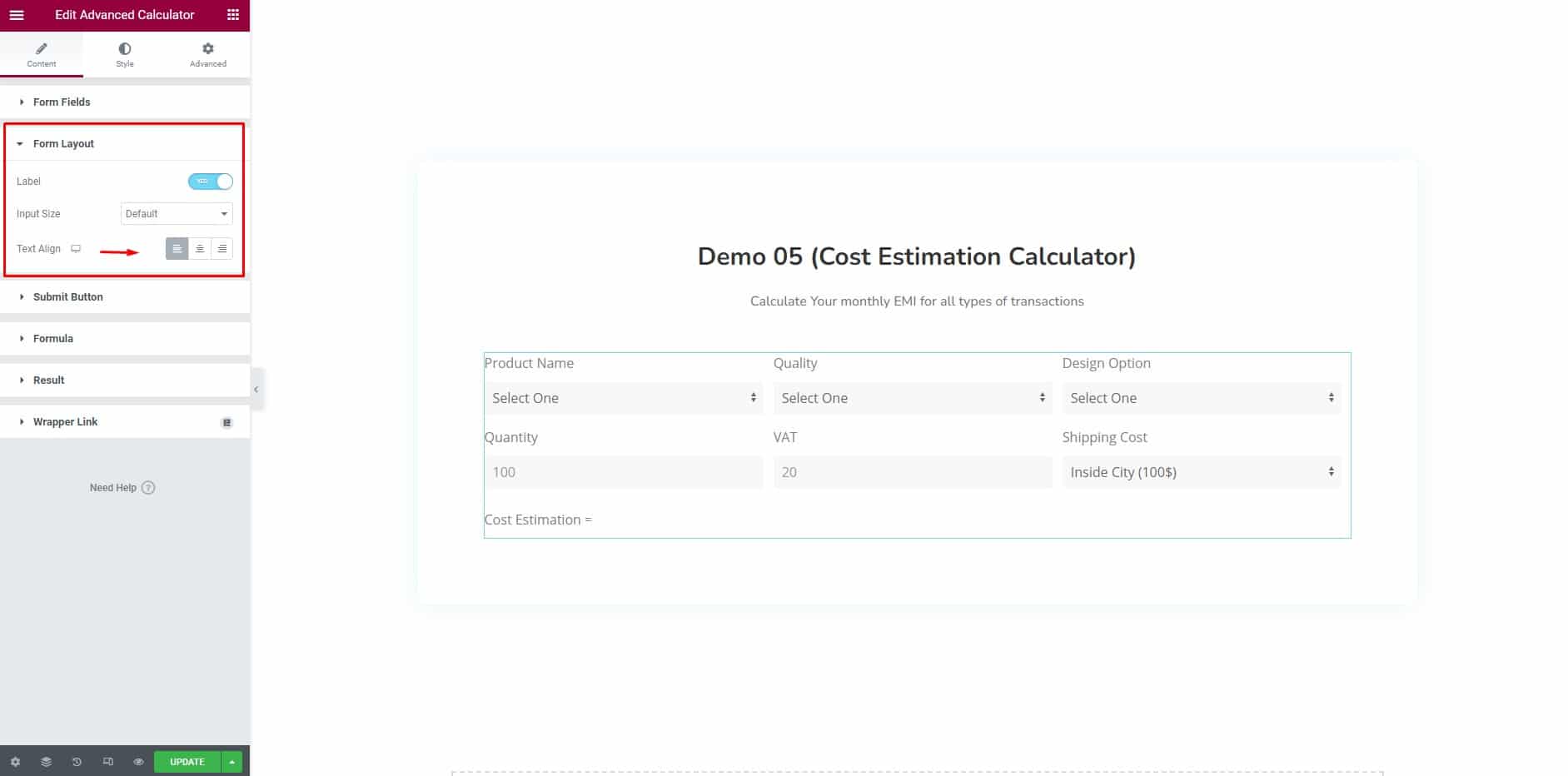
Task: Open the widgets panel grid icon
Action: point(231,15)
